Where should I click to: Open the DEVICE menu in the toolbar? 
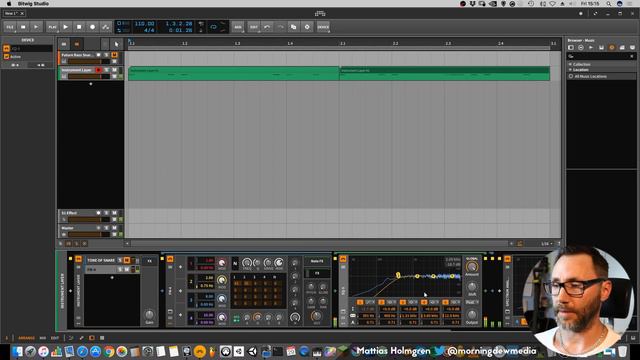pyautogui.click(x=323, y=27)
